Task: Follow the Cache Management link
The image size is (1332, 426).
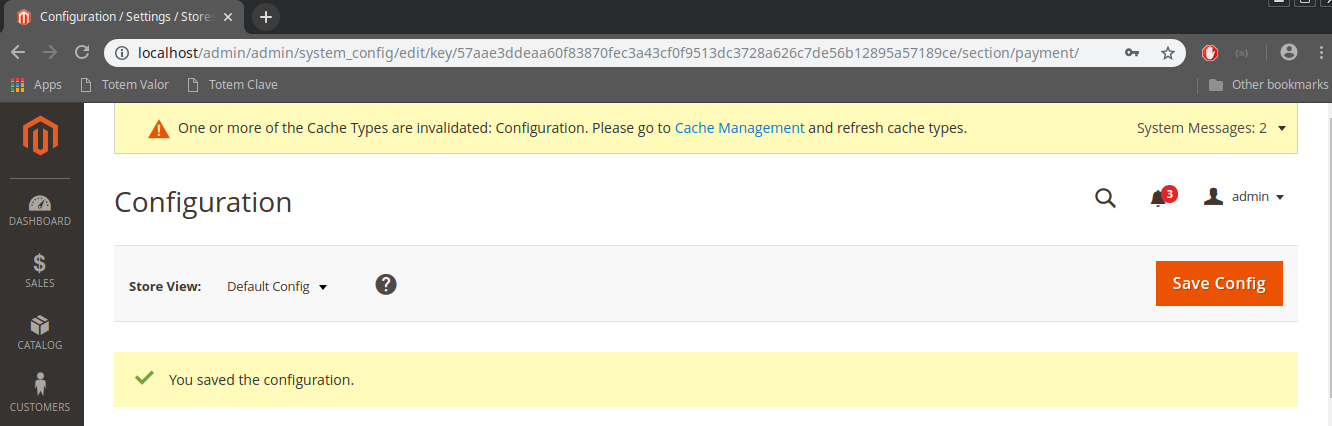Action: [739, 129]
